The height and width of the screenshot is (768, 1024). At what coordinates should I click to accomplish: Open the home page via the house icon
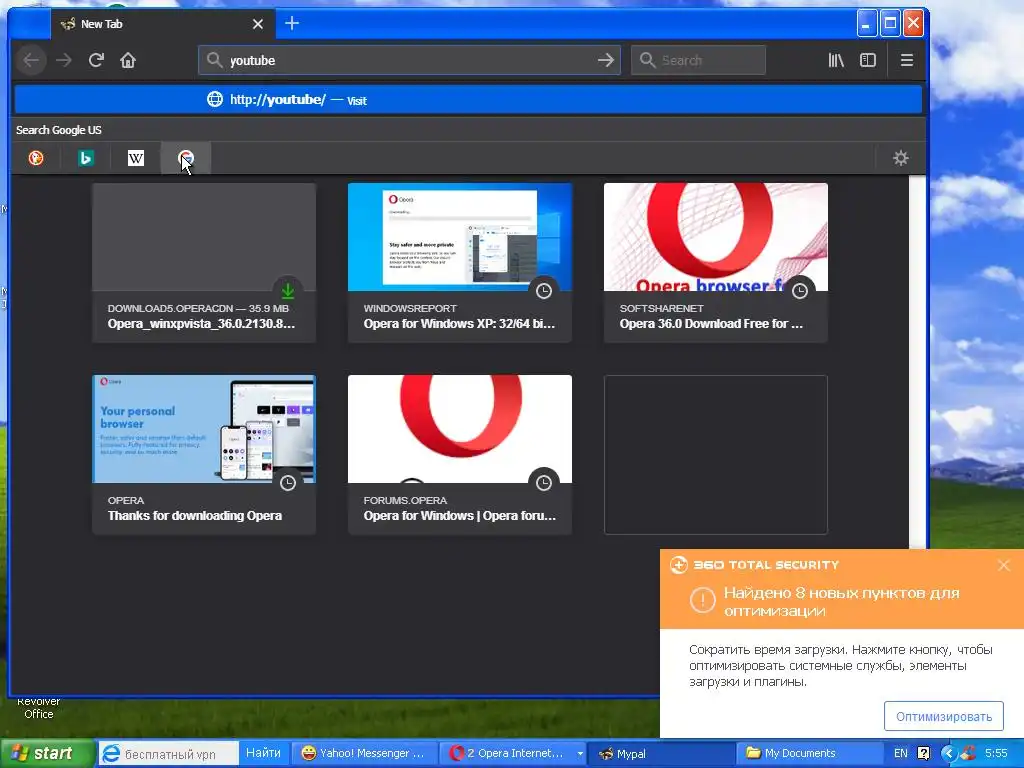[128, 60]
